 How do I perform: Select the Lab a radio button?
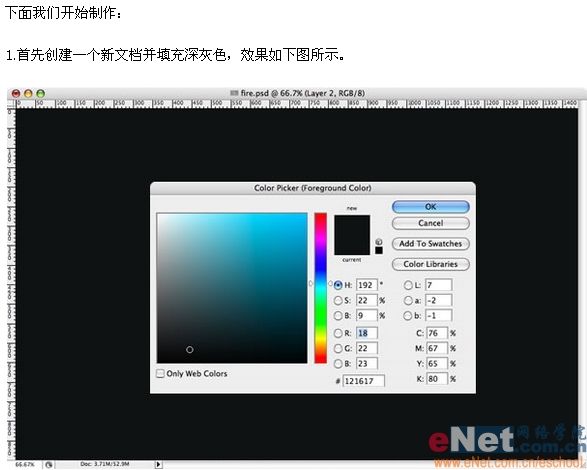pos(408,300)
